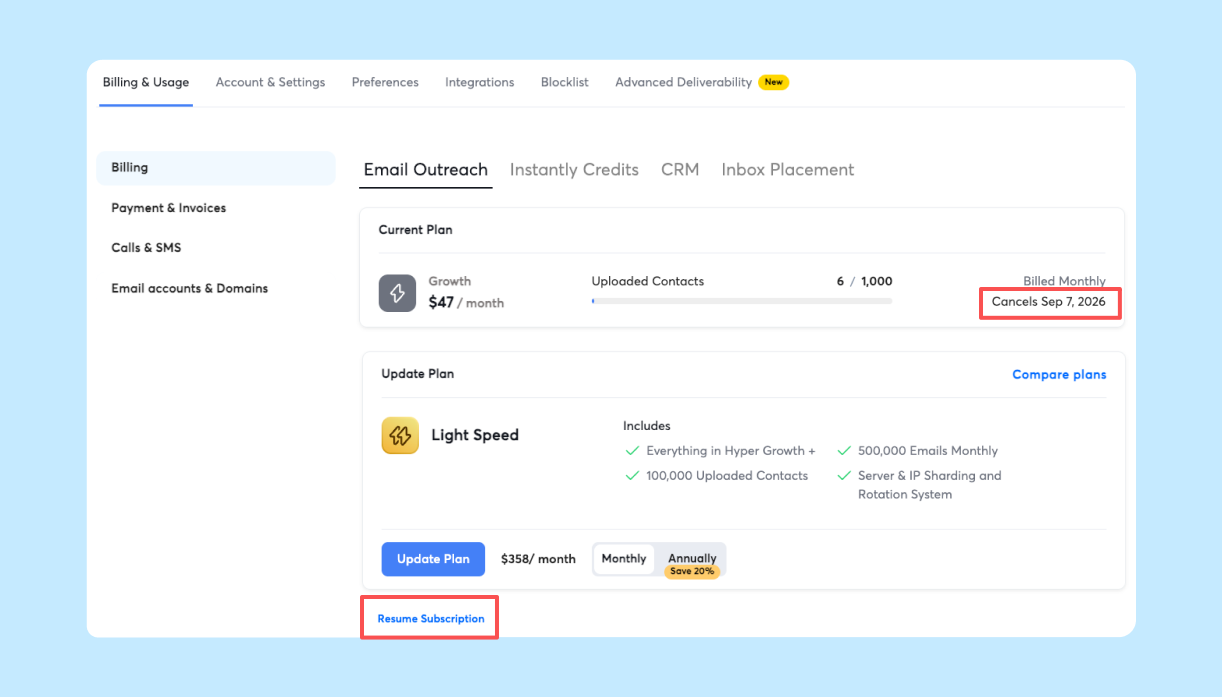Screen dimensions: 1222x697
Task: Click the Includes label
Action: [x=647, y=426]
